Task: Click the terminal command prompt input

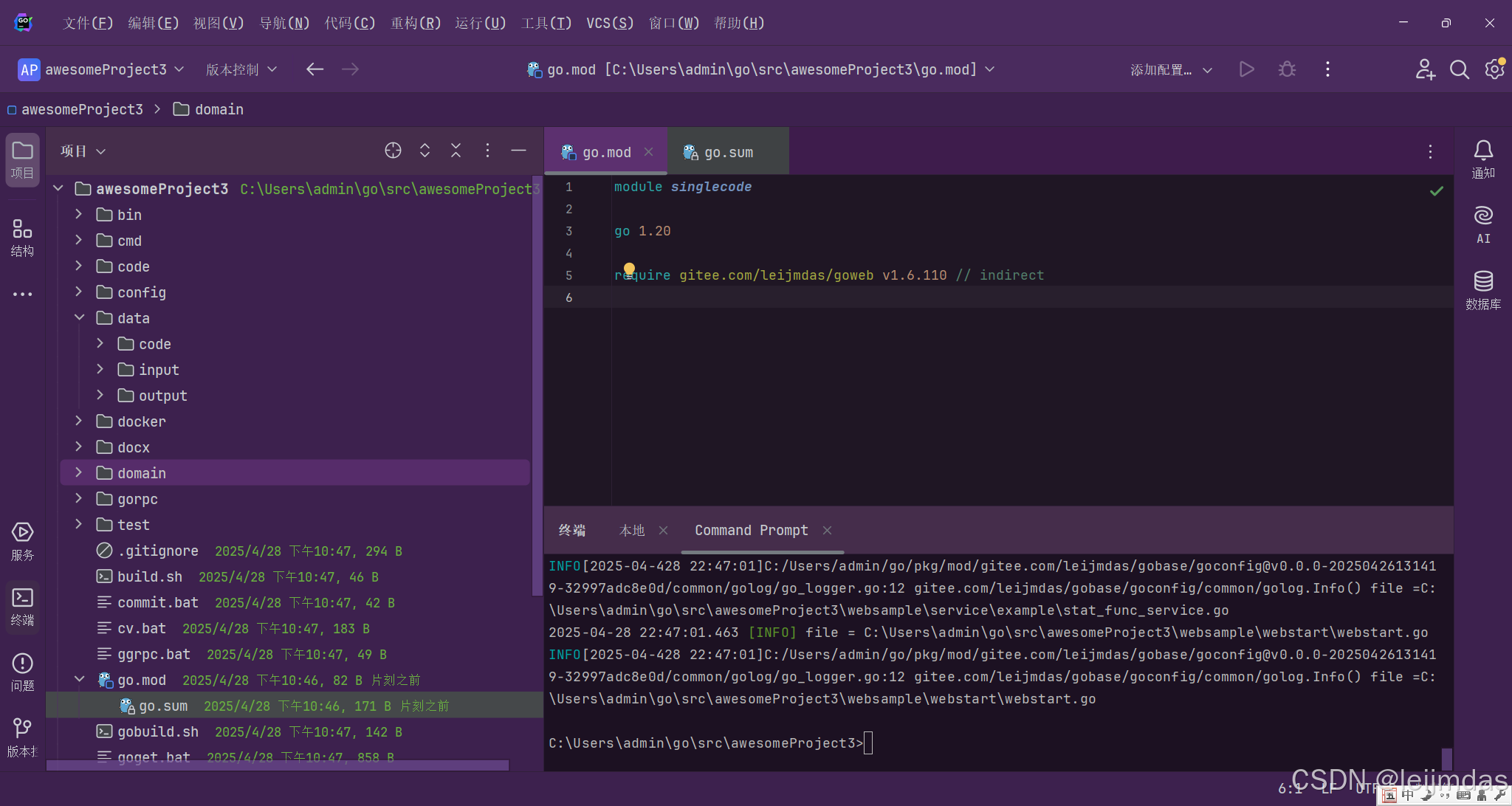Action: click(x=868, y=743)
